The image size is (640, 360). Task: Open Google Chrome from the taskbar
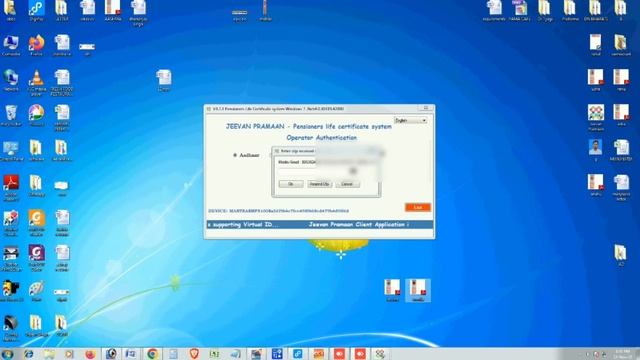[x=152, y=354]
